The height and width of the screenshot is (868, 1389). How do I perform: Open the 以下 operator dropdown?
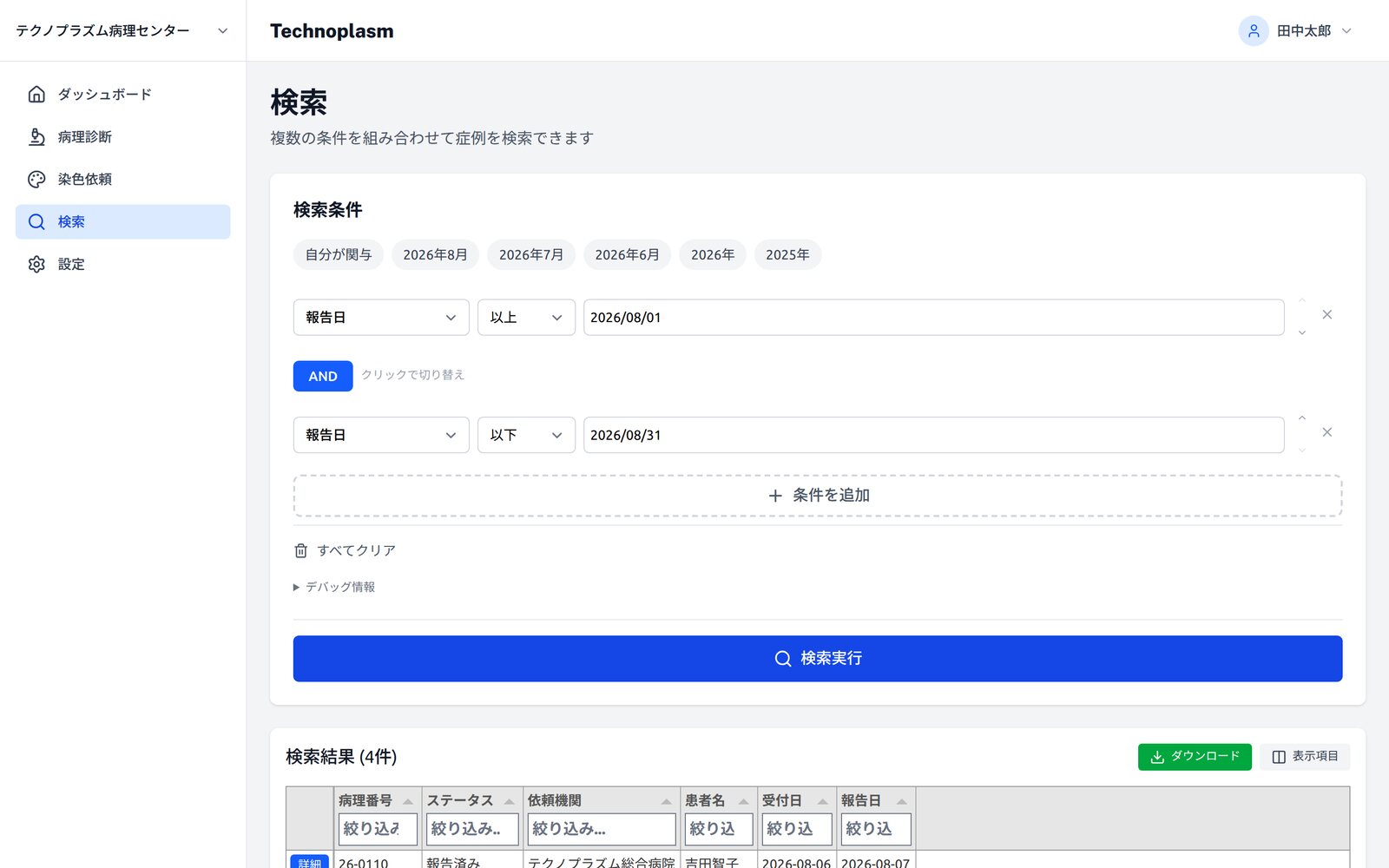click(x=526, y=435)
